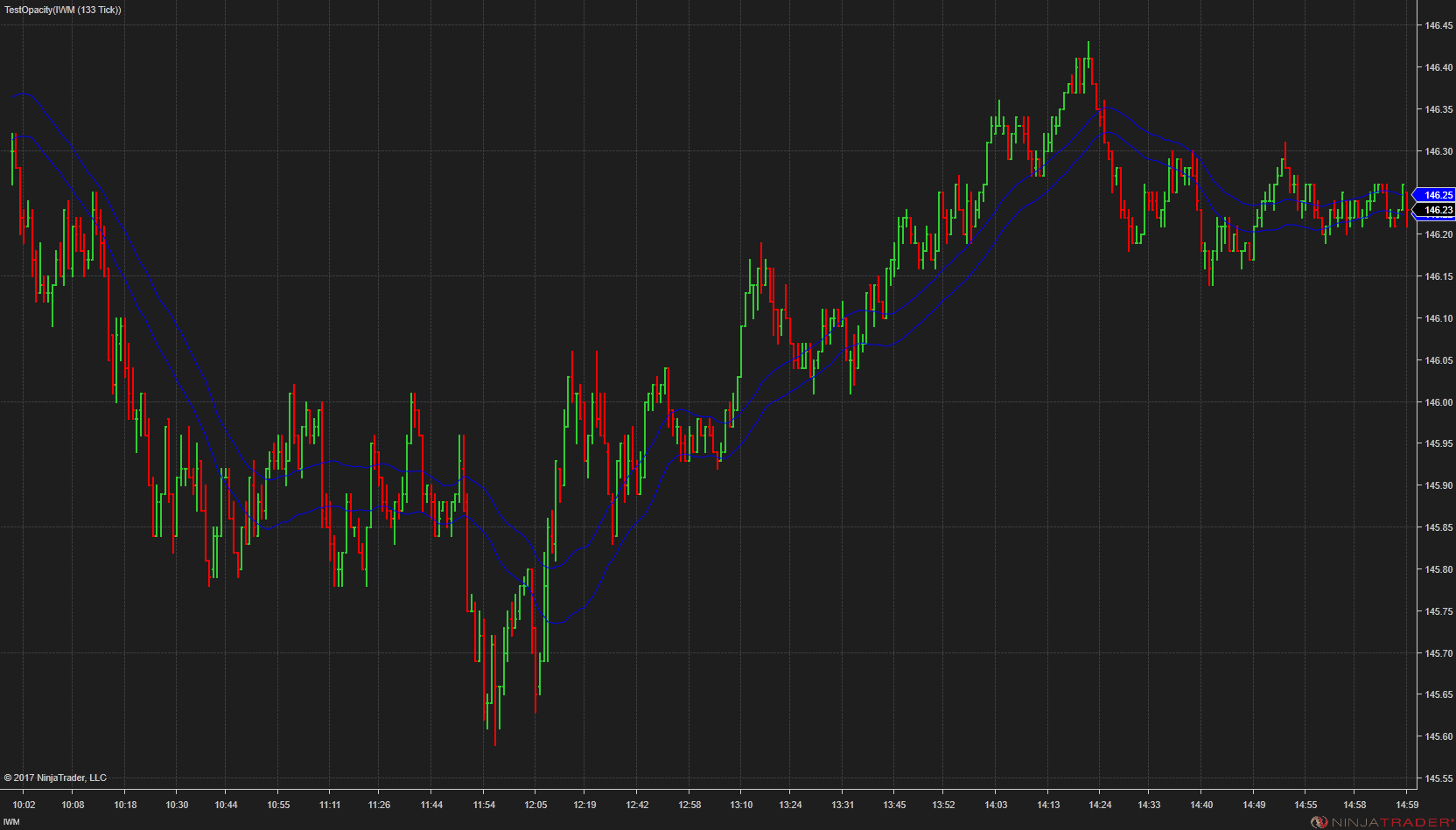
Task: Click the 146.00 price axis label
Action: 1438,402
